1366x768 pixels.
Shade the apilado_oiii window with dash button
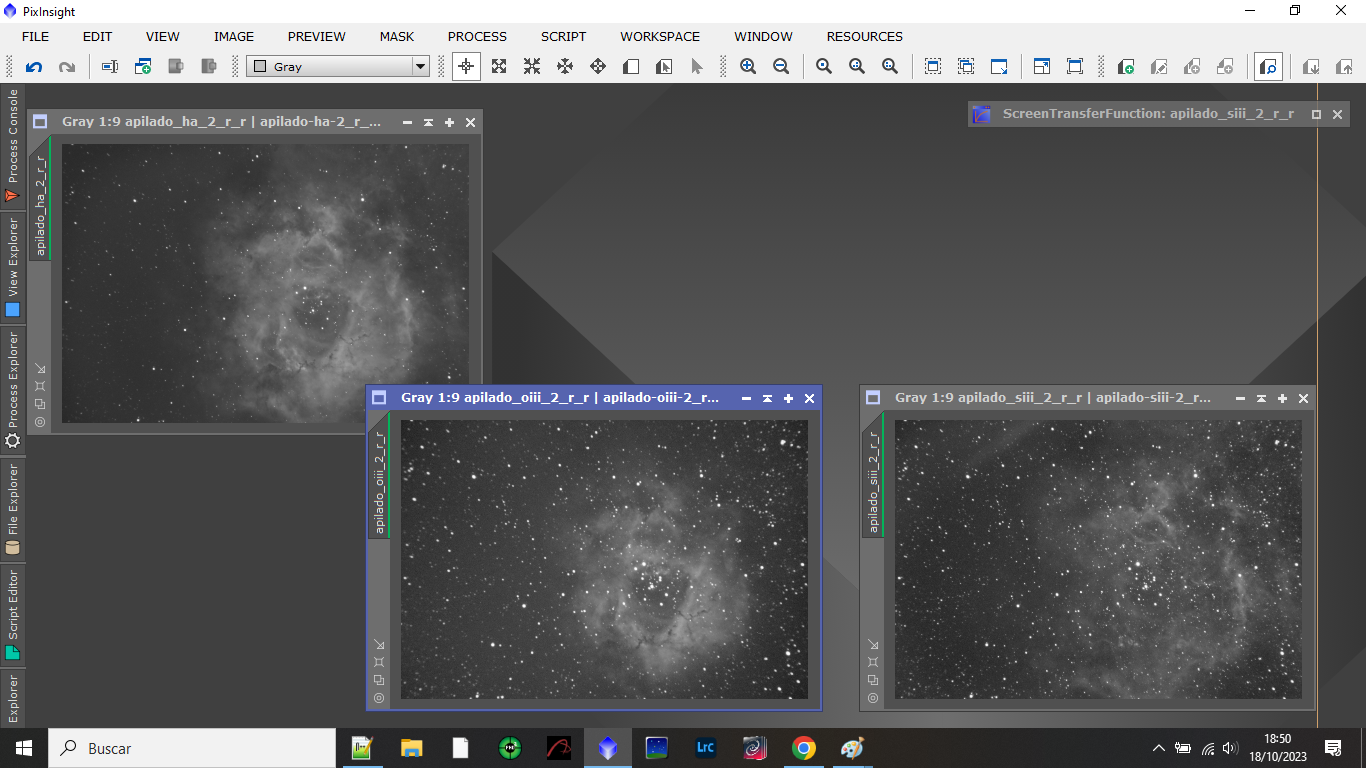[746, 398]
